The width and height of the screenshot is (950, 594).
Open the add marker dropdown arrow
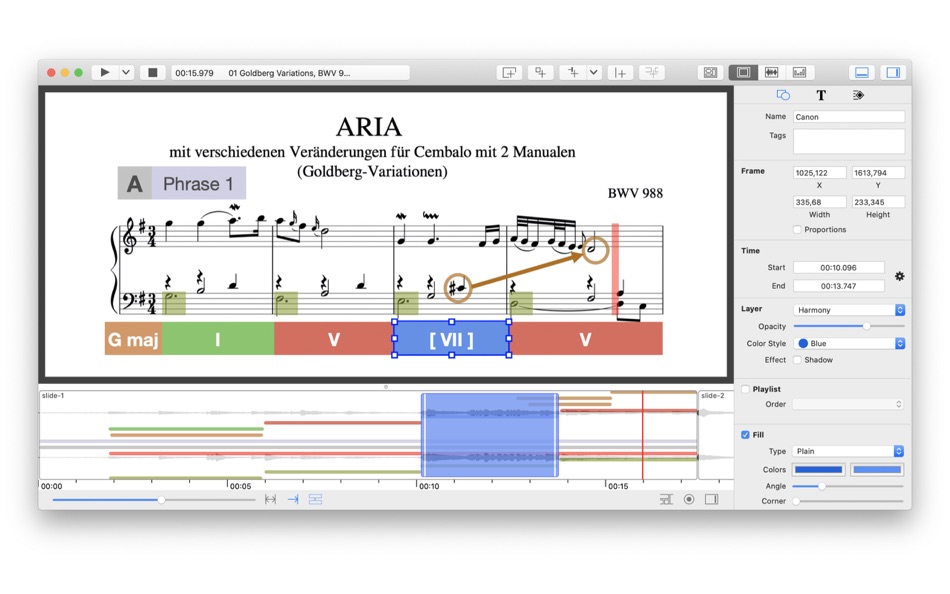click(594, 73)
